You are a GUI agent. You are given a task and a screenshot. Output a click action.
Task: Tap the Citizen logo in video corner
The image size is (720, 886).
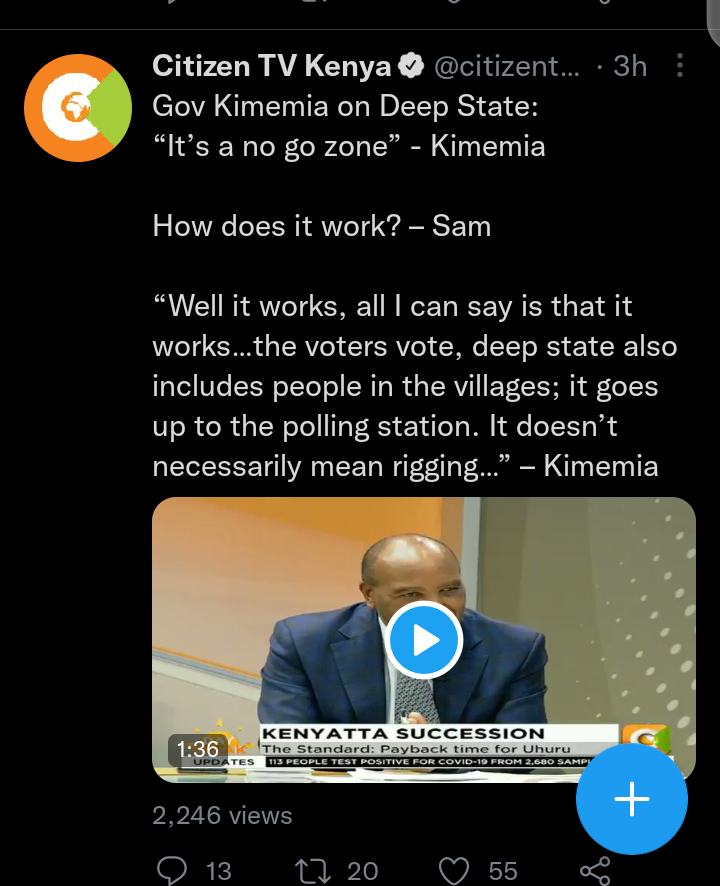[x=646, y=737]
